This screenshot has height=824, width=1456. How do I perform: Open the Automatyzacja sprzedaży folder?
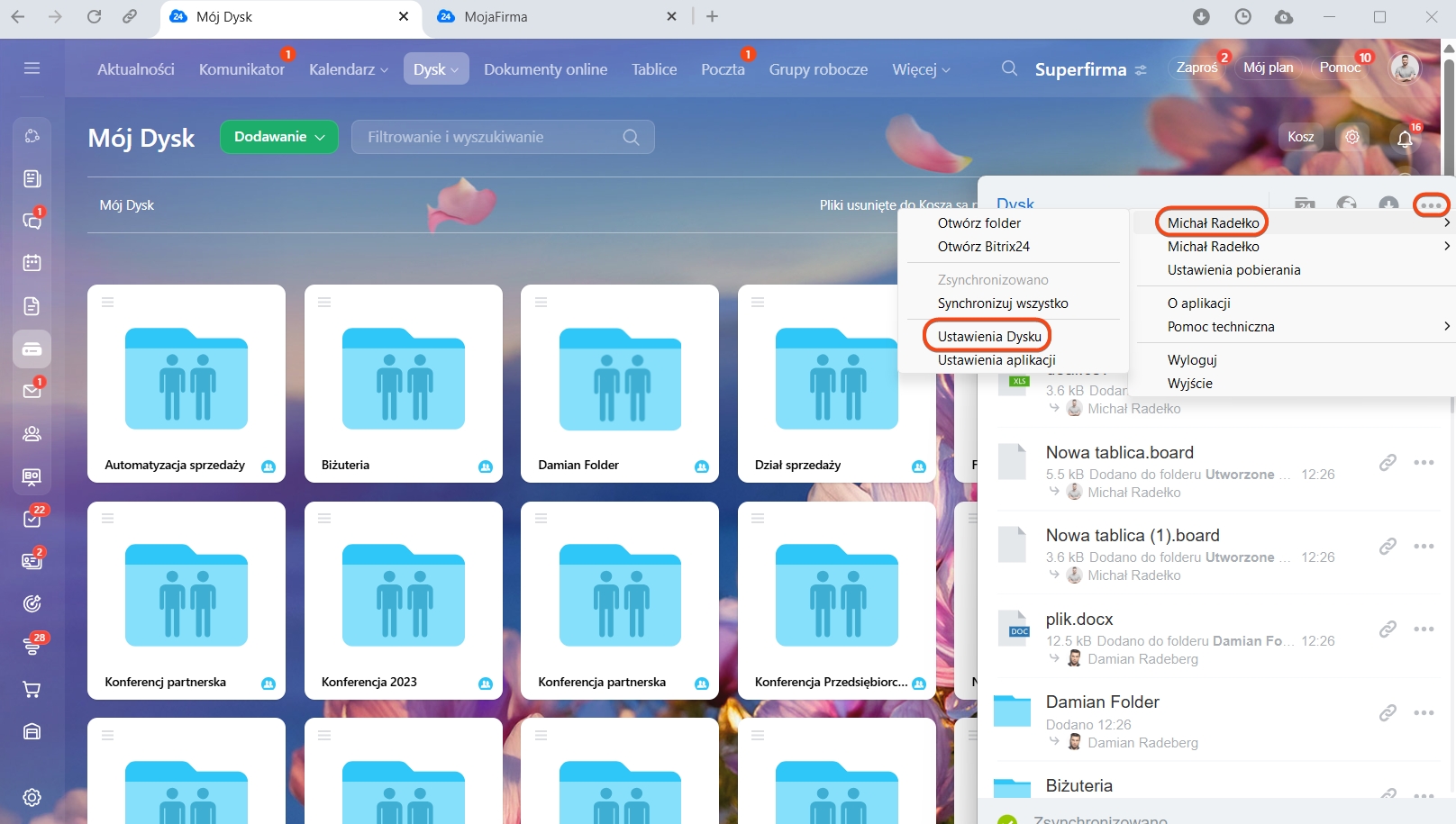pyautogui.click(x=187, y=384)
